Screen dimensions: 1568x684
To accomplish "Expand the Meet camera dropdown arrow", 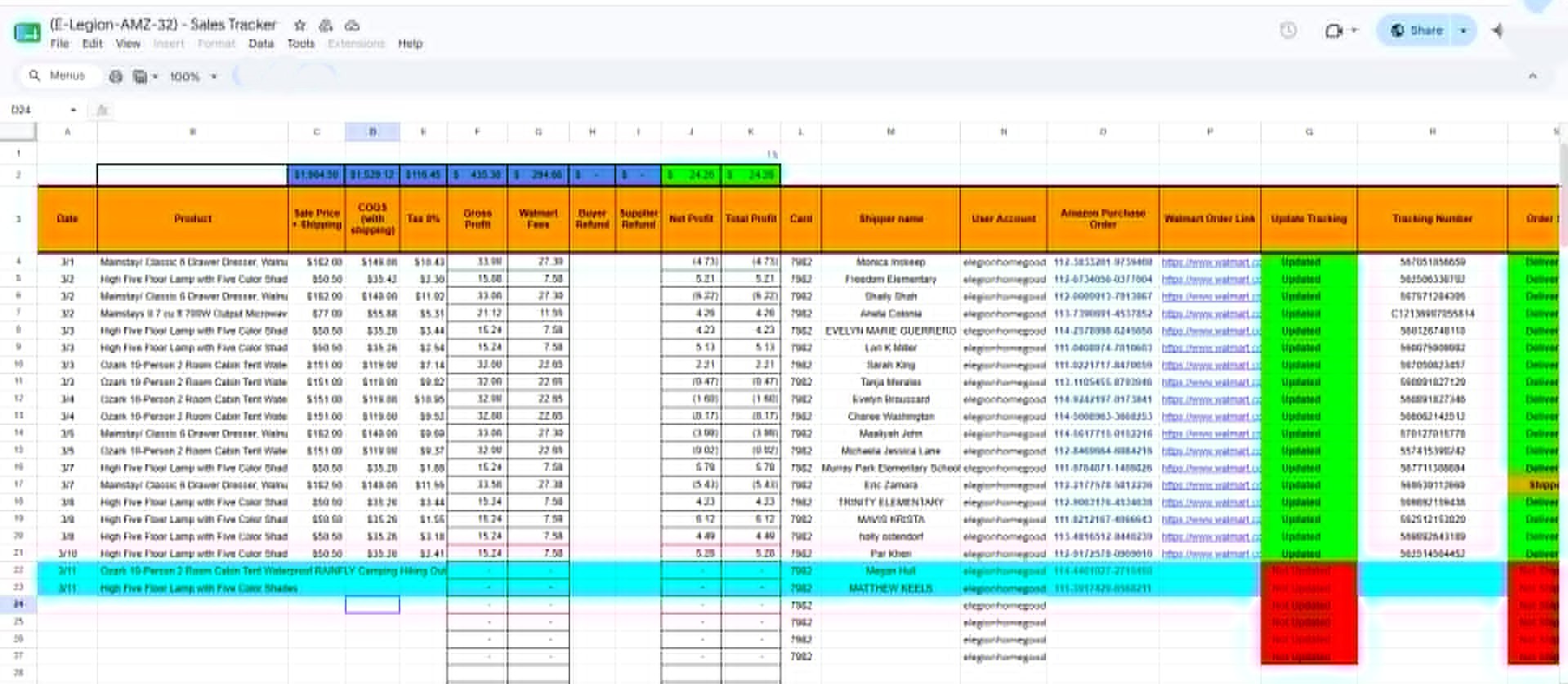I will click(x=1354, y=30).
